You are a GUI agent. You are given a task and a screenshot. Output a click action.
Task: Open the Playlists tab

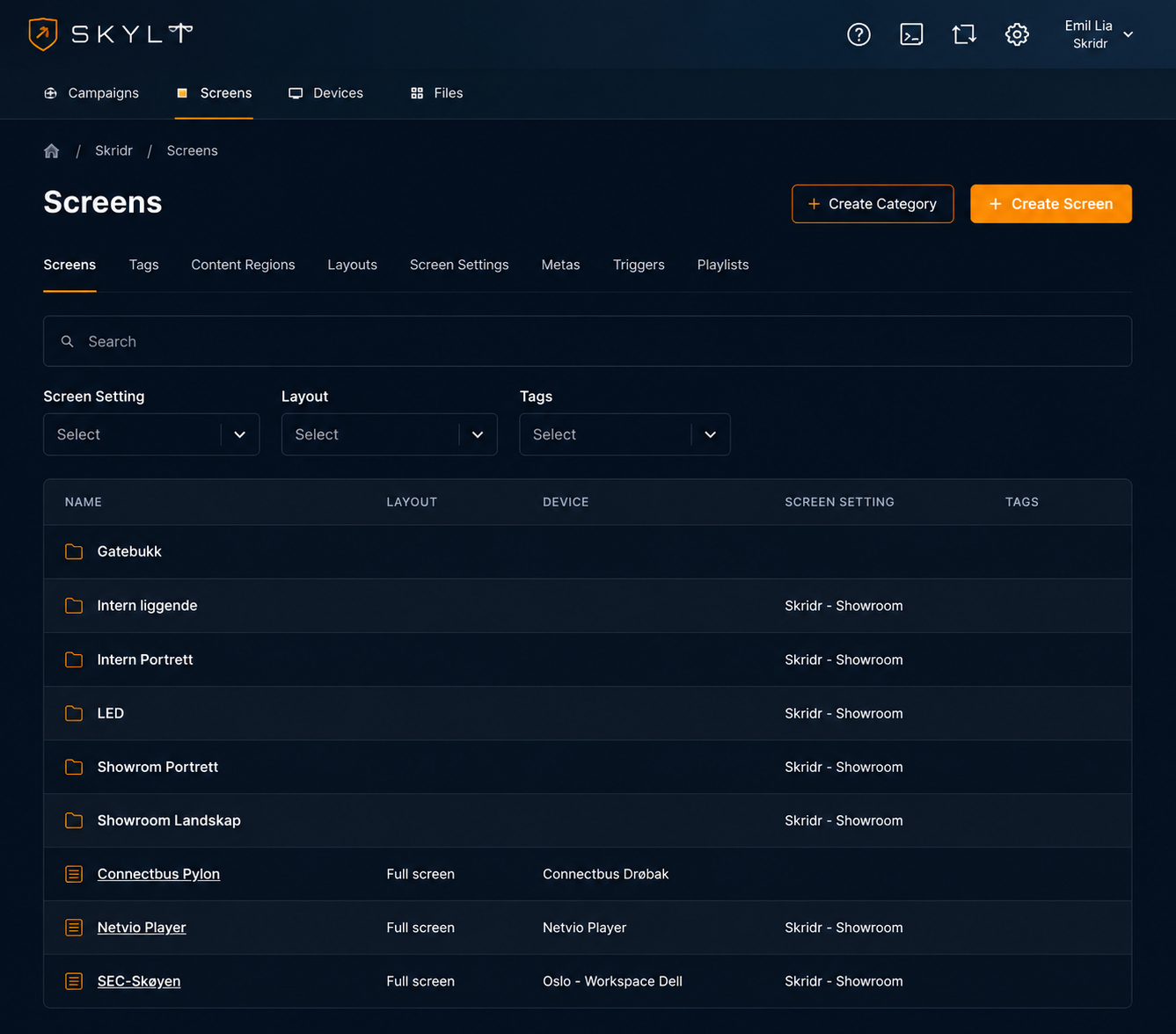click(723, 265)
